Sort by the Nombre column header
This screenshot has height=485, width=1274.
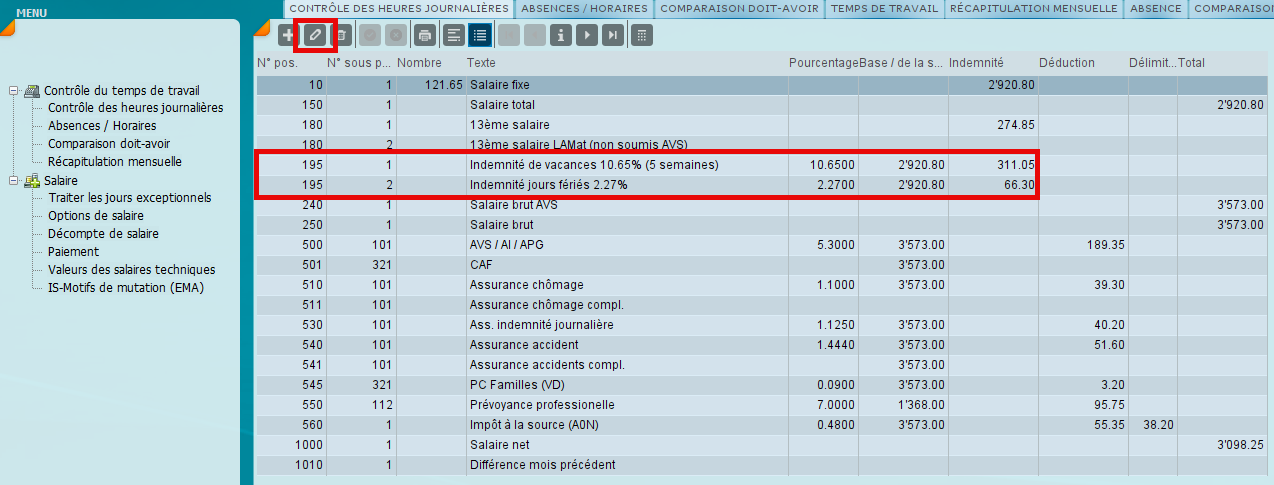(430, 63)
